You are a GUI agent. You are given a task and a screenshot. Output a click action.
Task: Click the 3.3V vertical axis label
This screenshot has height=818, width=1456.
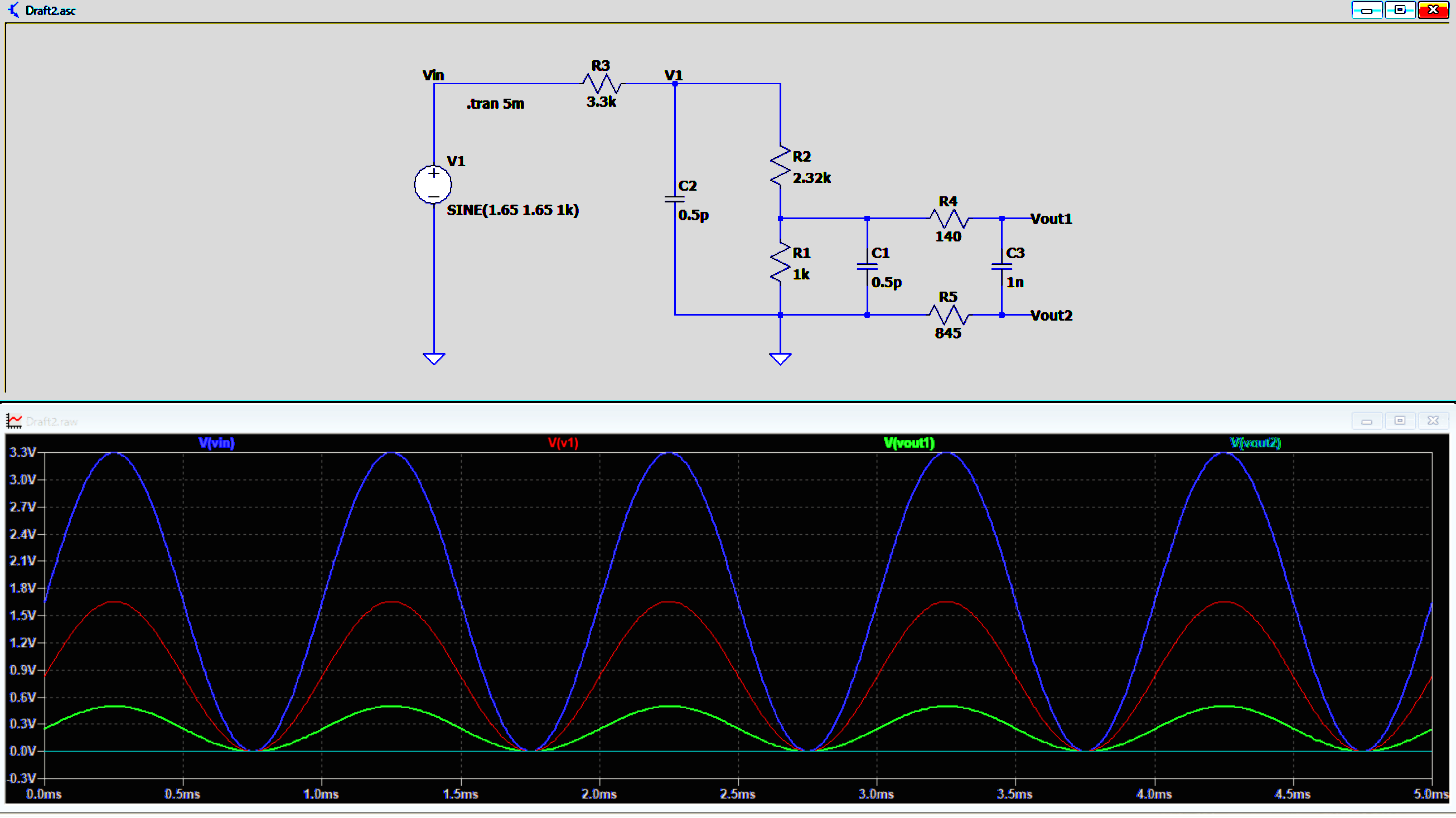point(23,452)
